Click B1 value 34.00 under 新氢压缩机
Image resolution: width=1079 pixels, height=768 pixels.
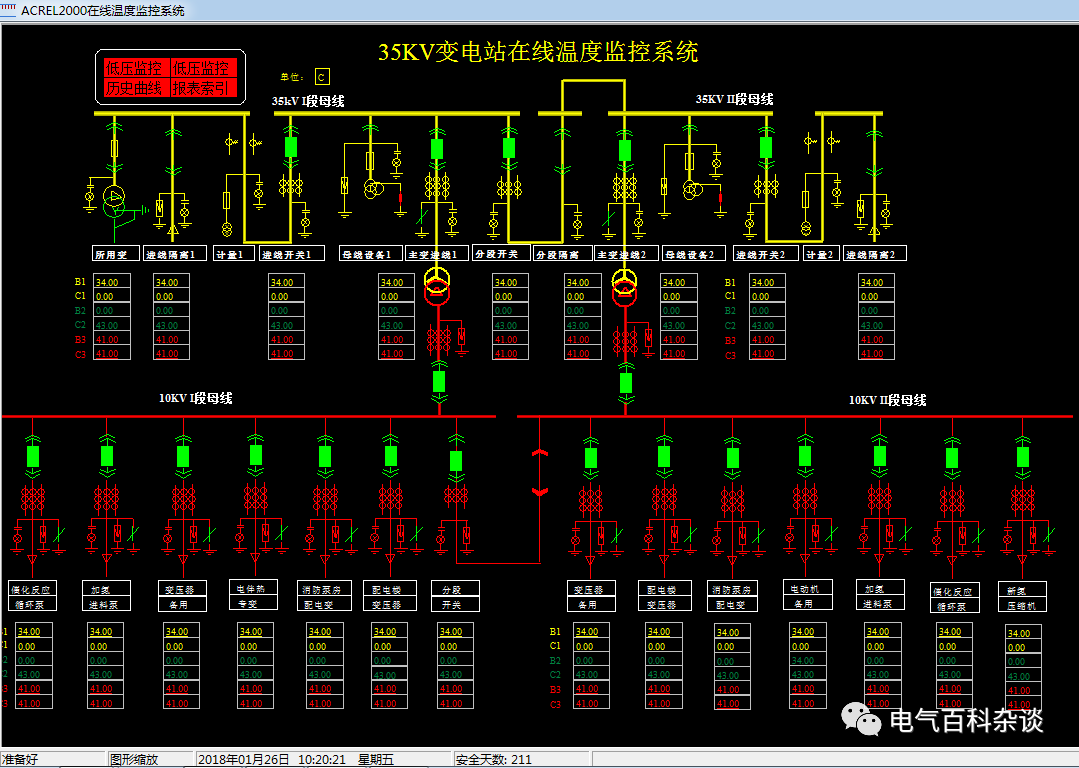click(x=1023, y=633)
